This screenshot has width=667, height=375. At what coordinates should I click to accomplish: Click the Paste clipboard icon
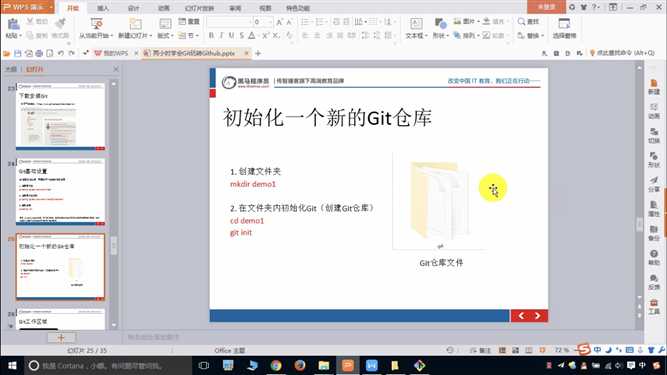pyautogui.click(x=13, y=25)
